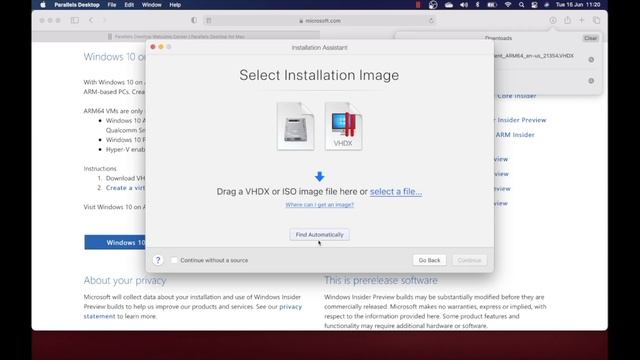Viewport: 640px width, 360px height.
Task: Clear the Safari downloads list
Action: pos(590,38)
